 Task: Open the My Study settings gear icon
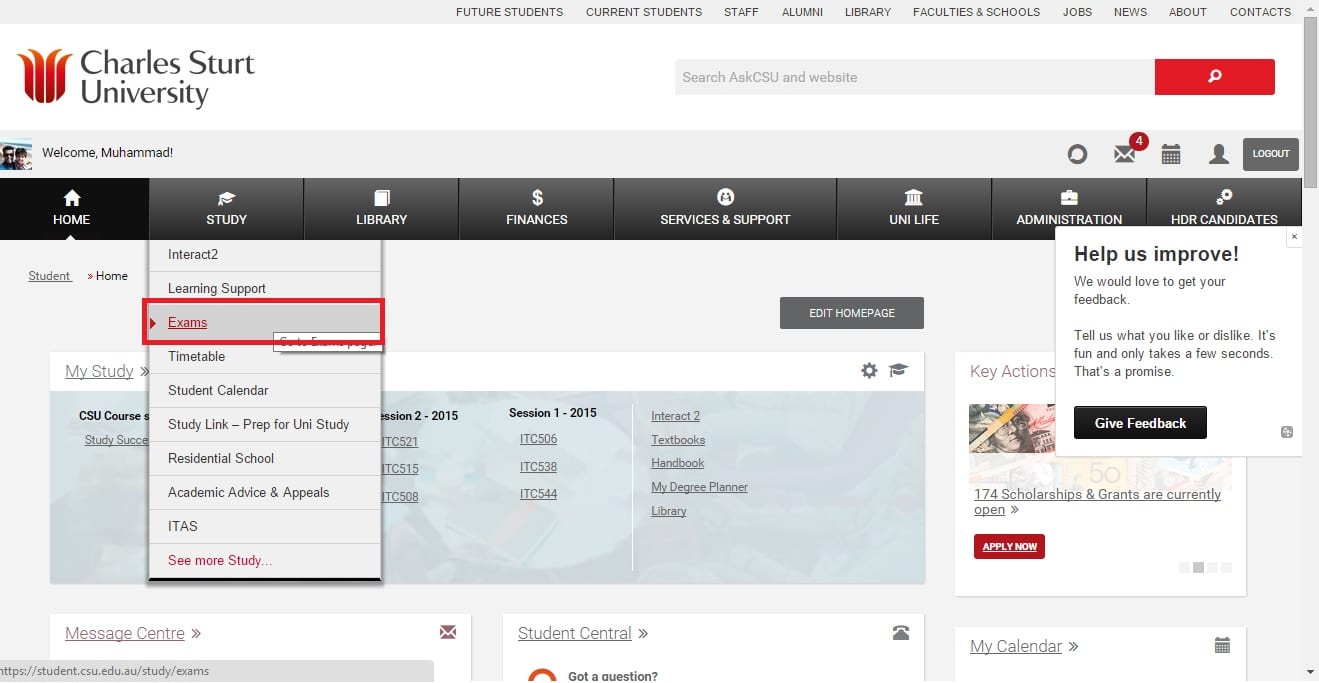pyautogui.click(x=869, y=371)
